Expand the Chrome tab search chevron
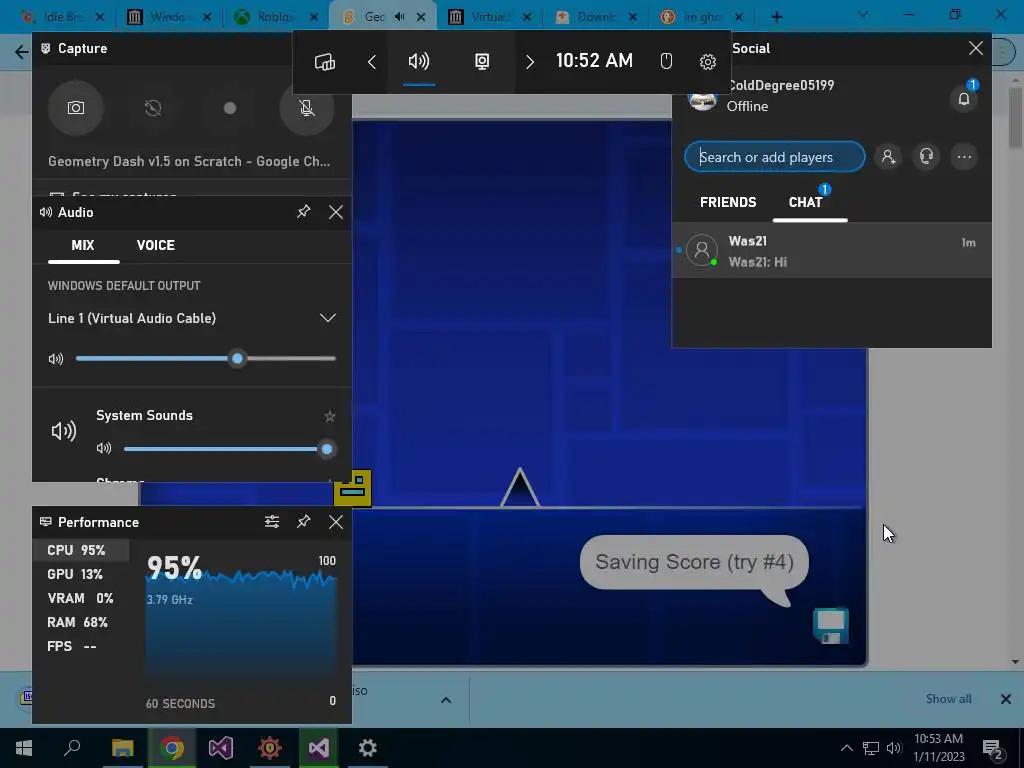This screenshot has width=1024, height=768. (x=863, y=14)
